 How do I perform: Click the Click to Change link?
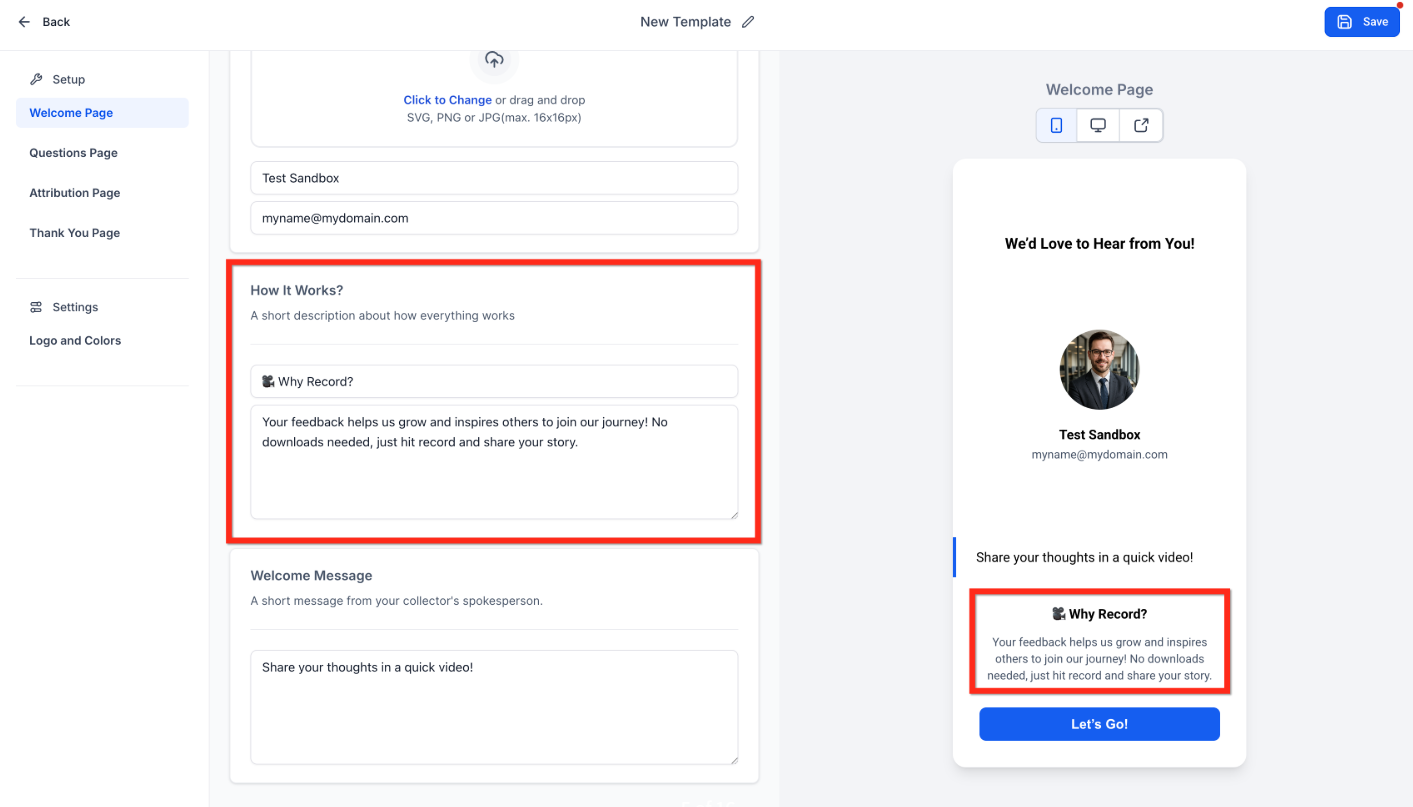click(x=447, y=100)
